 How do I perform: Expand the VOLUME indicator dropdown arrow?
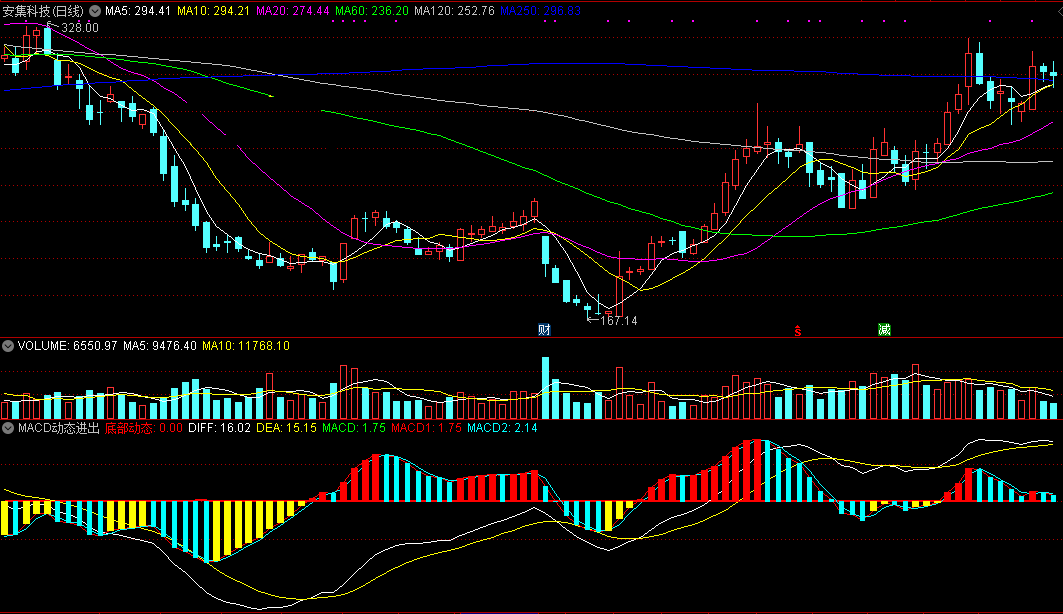pyautogui.click(x=7, y=346)
